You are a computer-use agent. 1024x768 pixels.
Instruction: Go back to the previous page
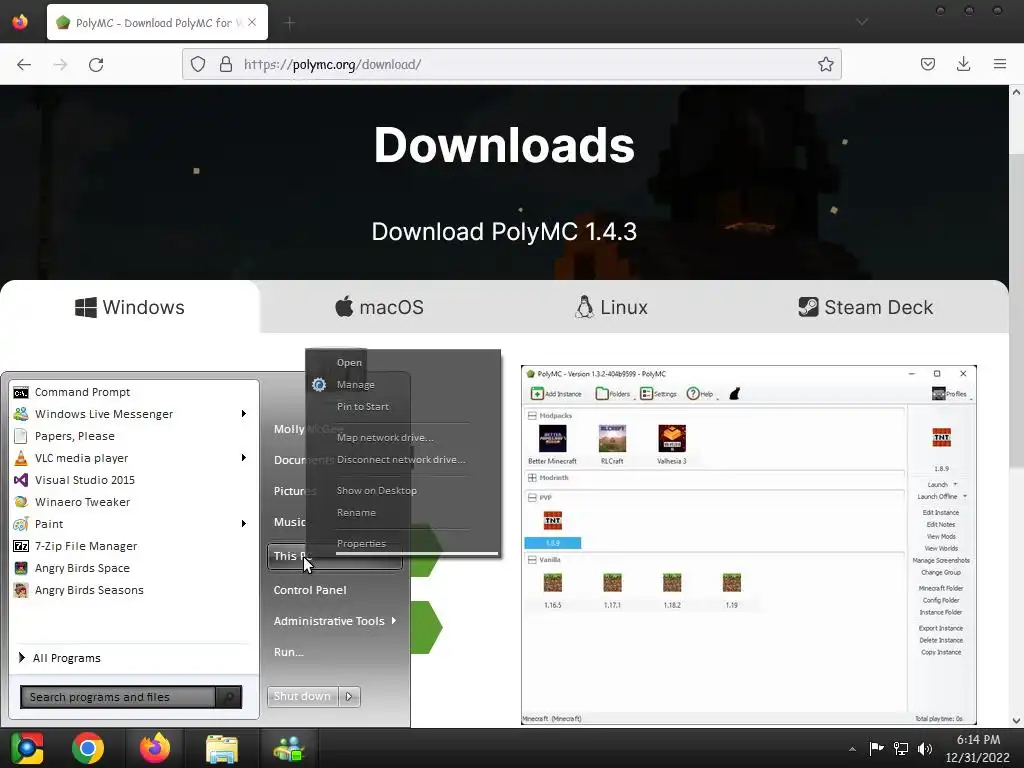pos(24,64)
